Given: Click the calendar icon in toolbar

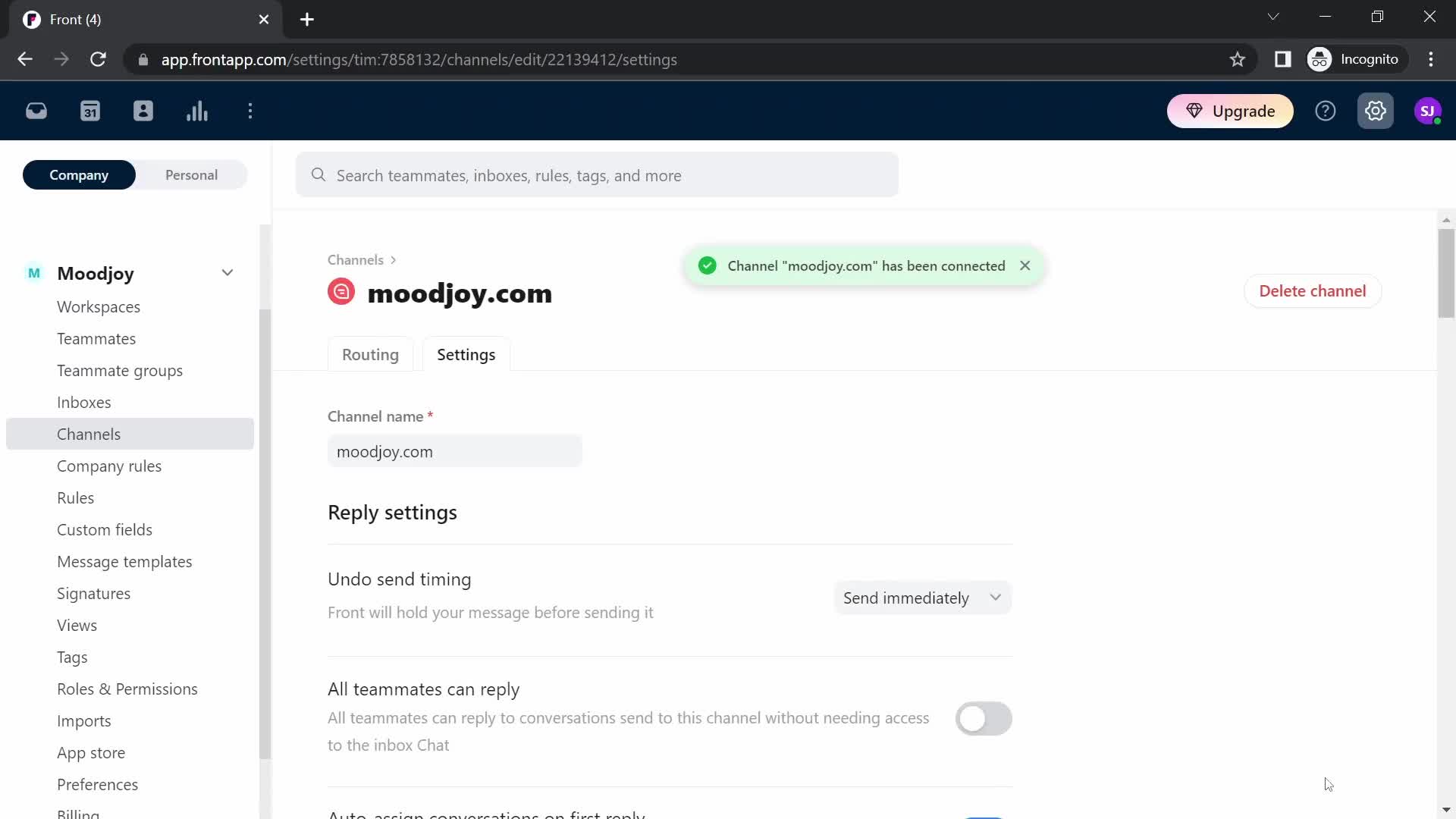Looking at the screenshot, I should (90, 111).
